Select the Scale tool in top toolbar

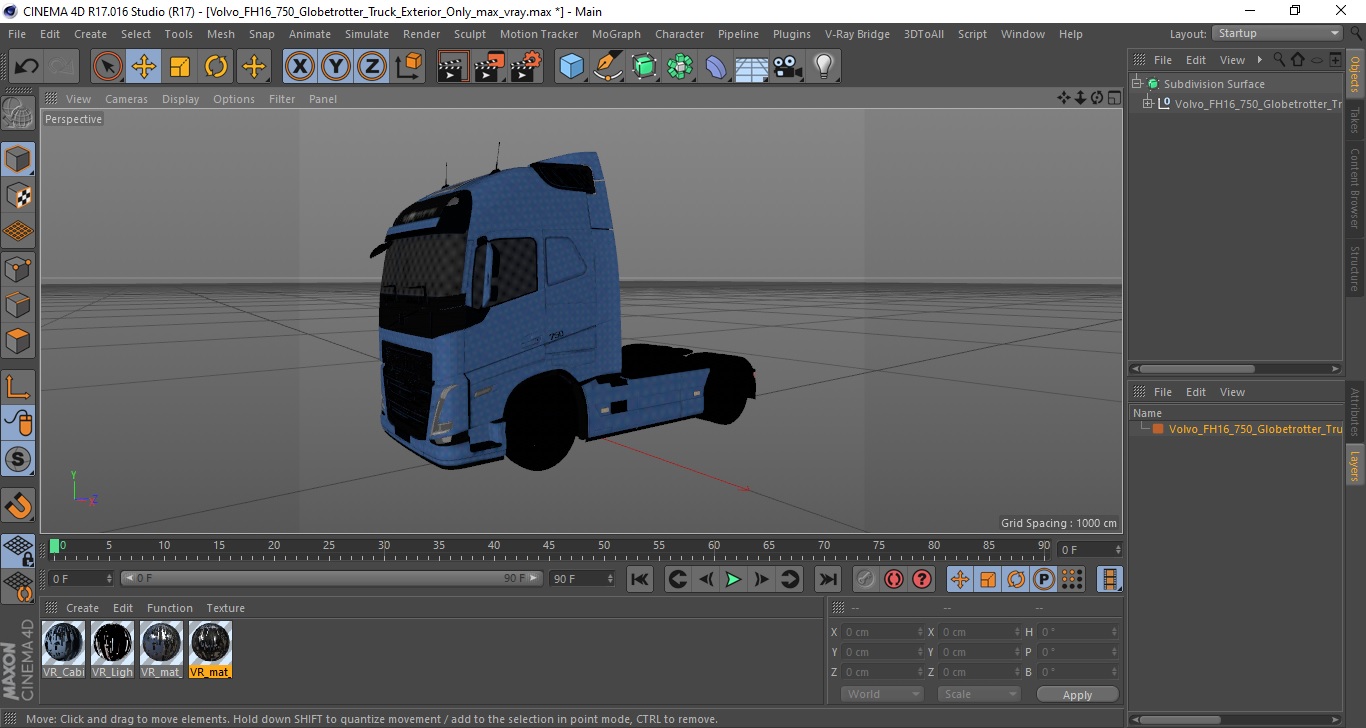coord(180,67)
